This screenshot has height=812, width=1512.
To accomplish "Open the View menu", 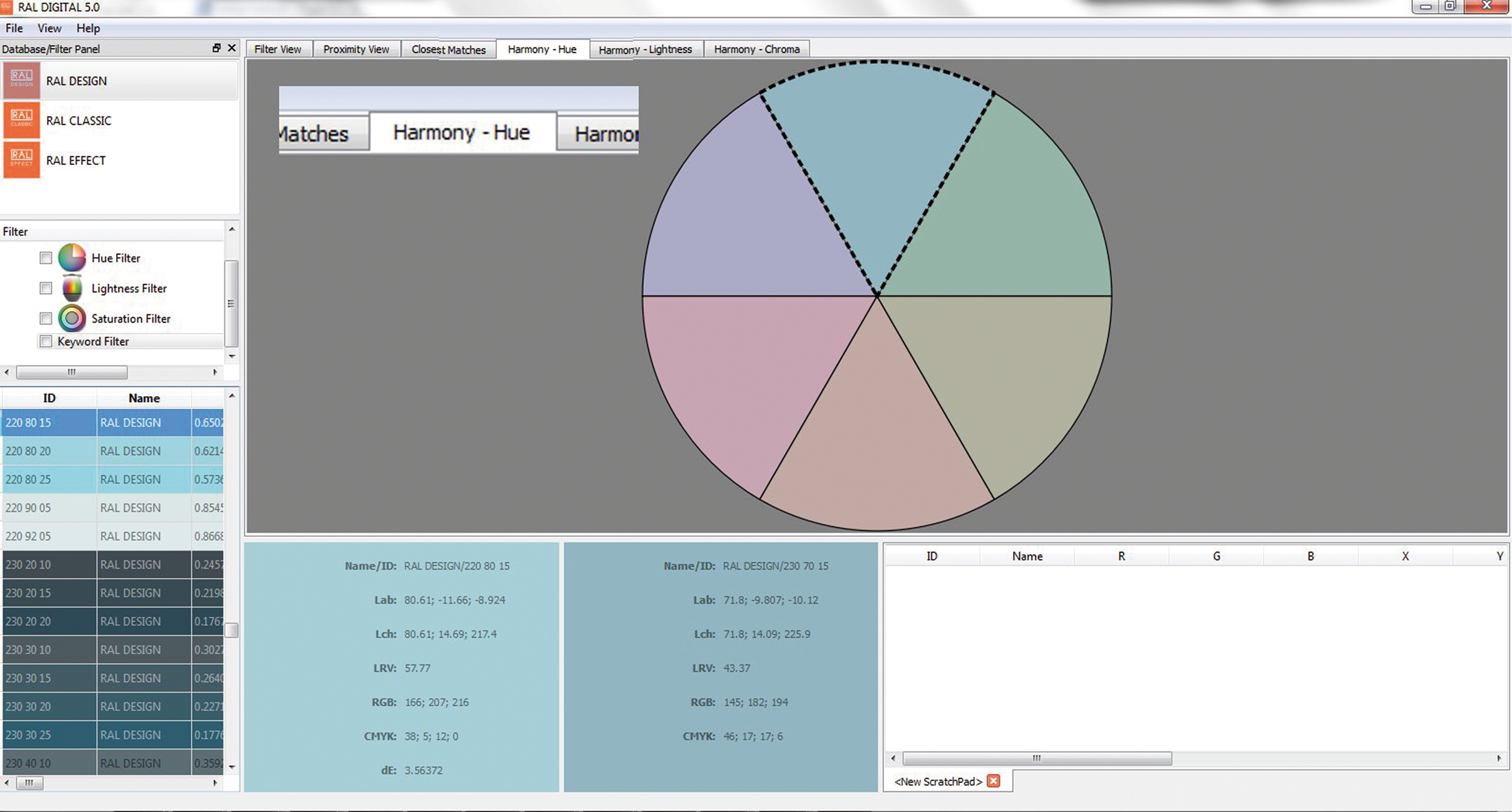I will click(49, 28).
